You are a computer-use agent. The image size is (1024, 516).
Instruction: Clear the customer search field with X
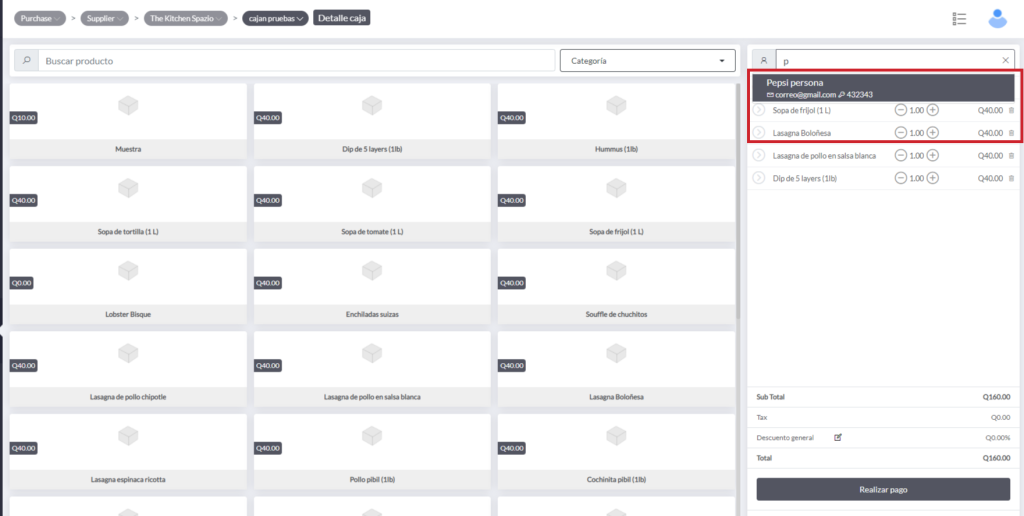[1006, 61]
